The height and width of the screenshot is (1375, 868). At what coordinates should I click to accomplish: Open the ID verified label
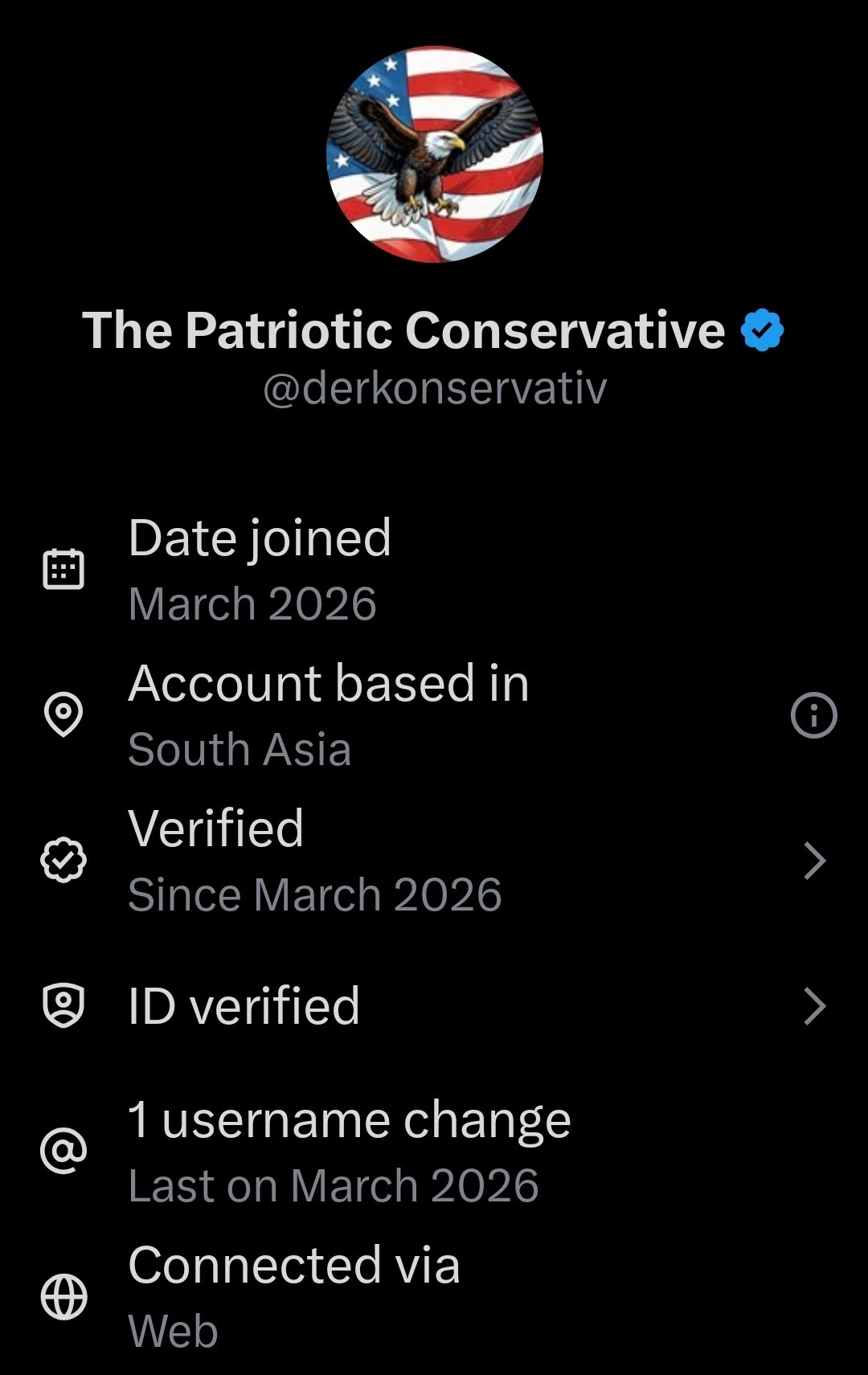click(244, 1006)
